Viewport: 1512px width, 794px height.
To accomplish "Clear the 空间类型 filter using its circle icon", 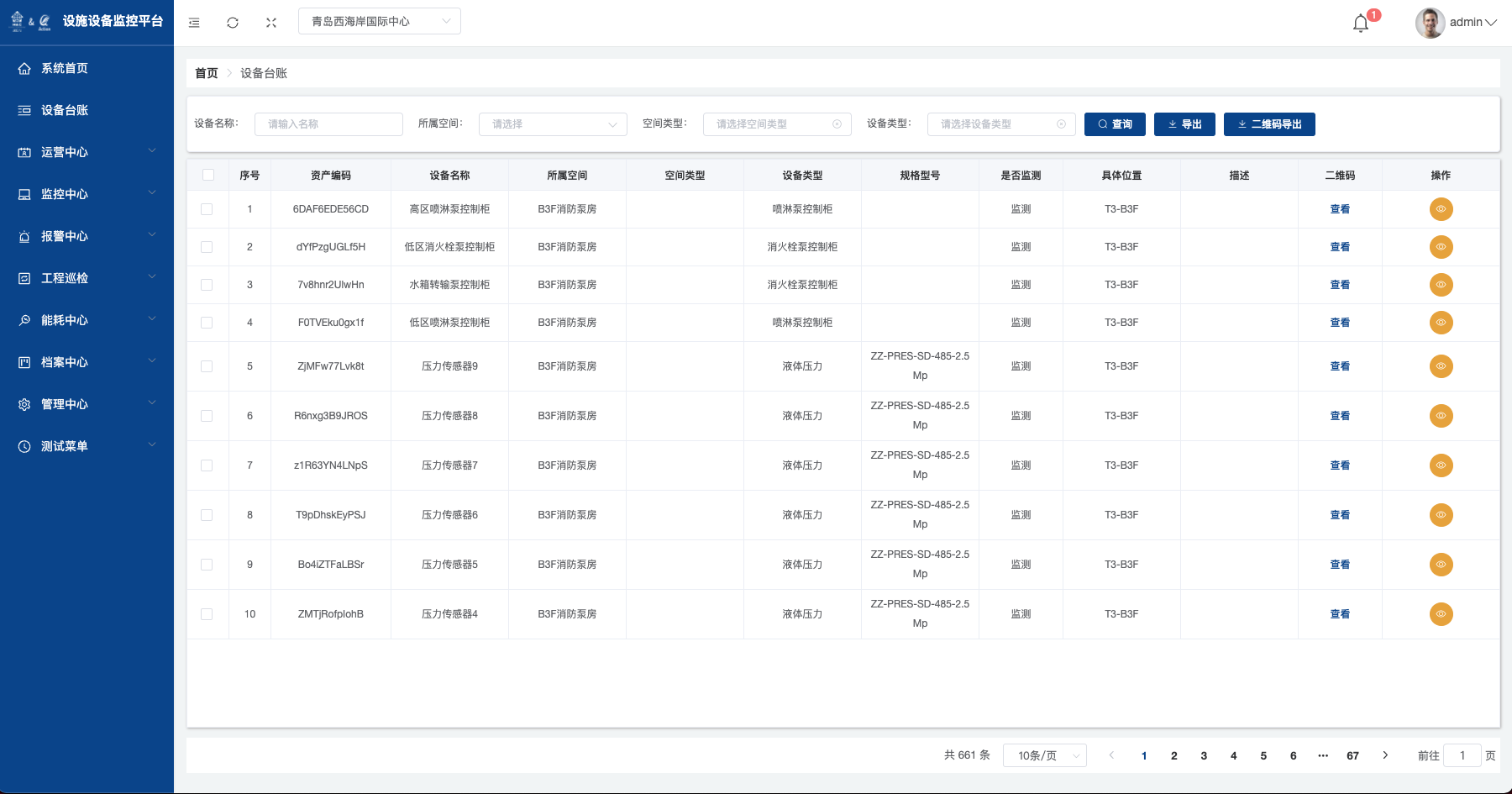I will coord(837,124).
